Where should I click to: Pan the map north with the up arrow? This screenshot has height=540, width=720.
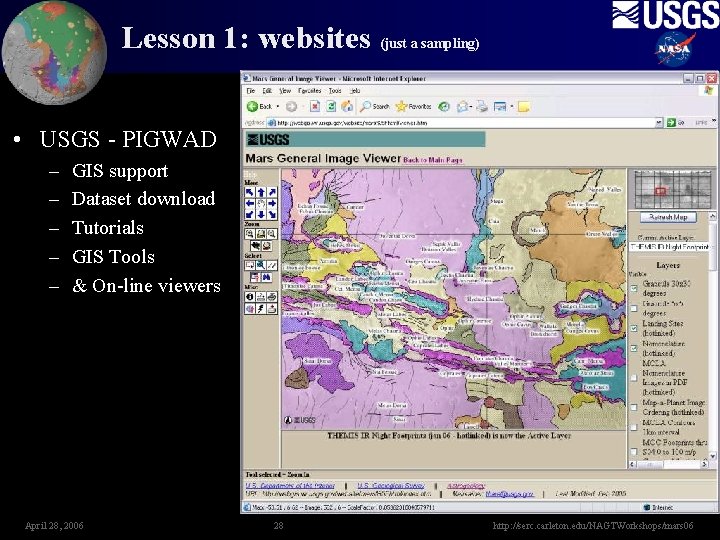coord(261,192)
